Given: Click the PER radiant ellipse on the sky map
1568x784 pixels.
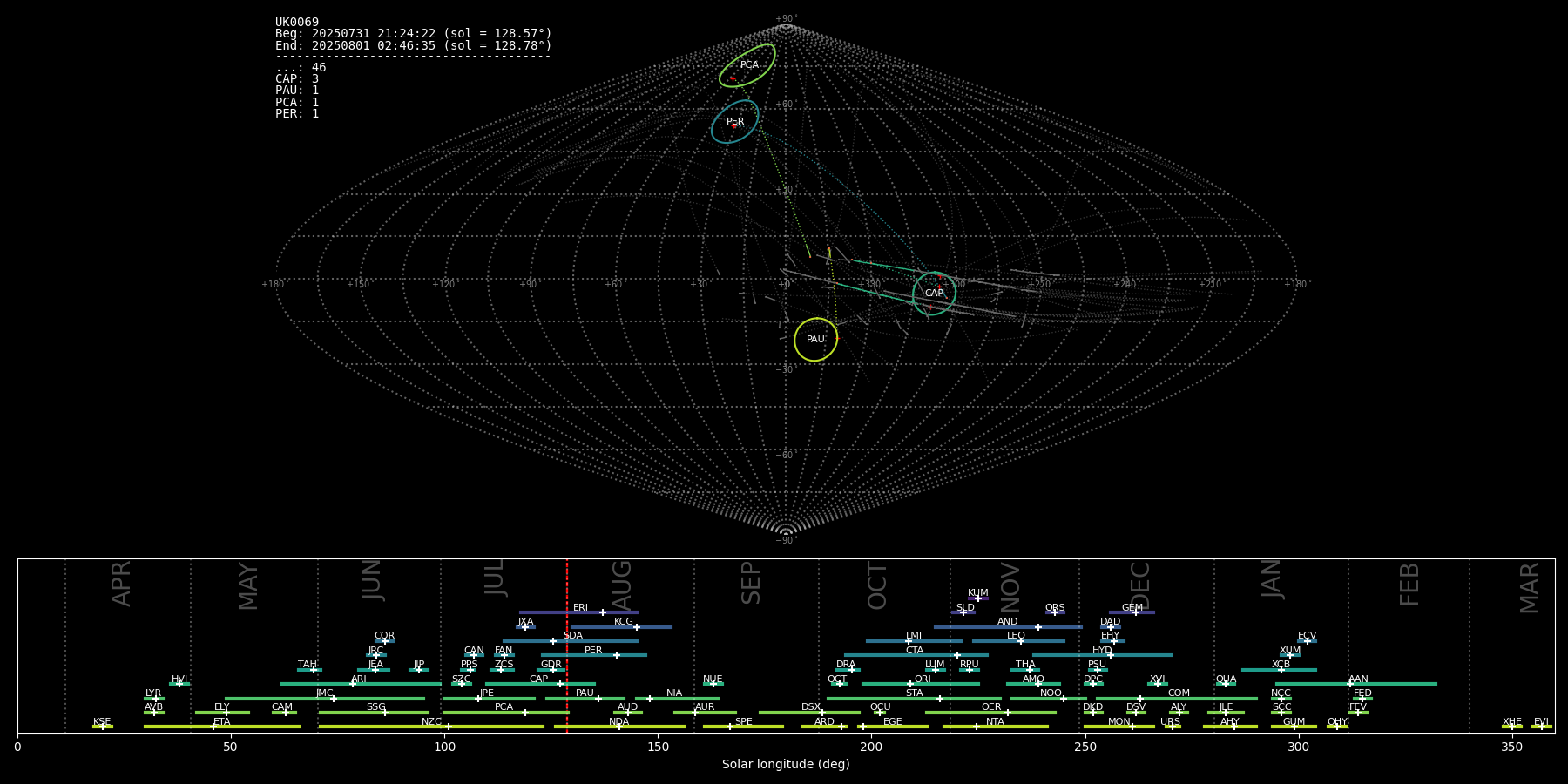Looking at the screenshot, I should 735,122.
